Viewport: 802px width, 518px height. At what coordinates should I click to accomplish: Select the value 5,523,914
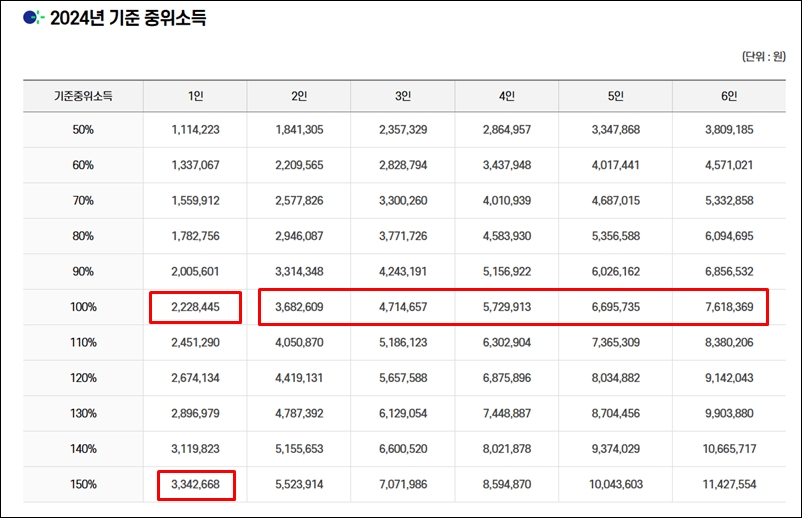point(299,484)
